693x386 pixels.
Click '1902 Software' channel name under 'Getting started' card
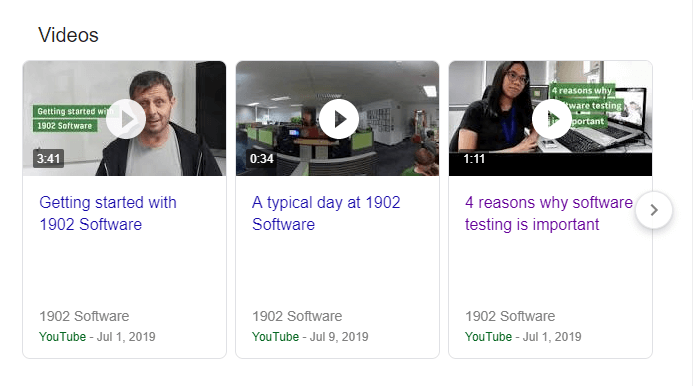pos(84,316)
